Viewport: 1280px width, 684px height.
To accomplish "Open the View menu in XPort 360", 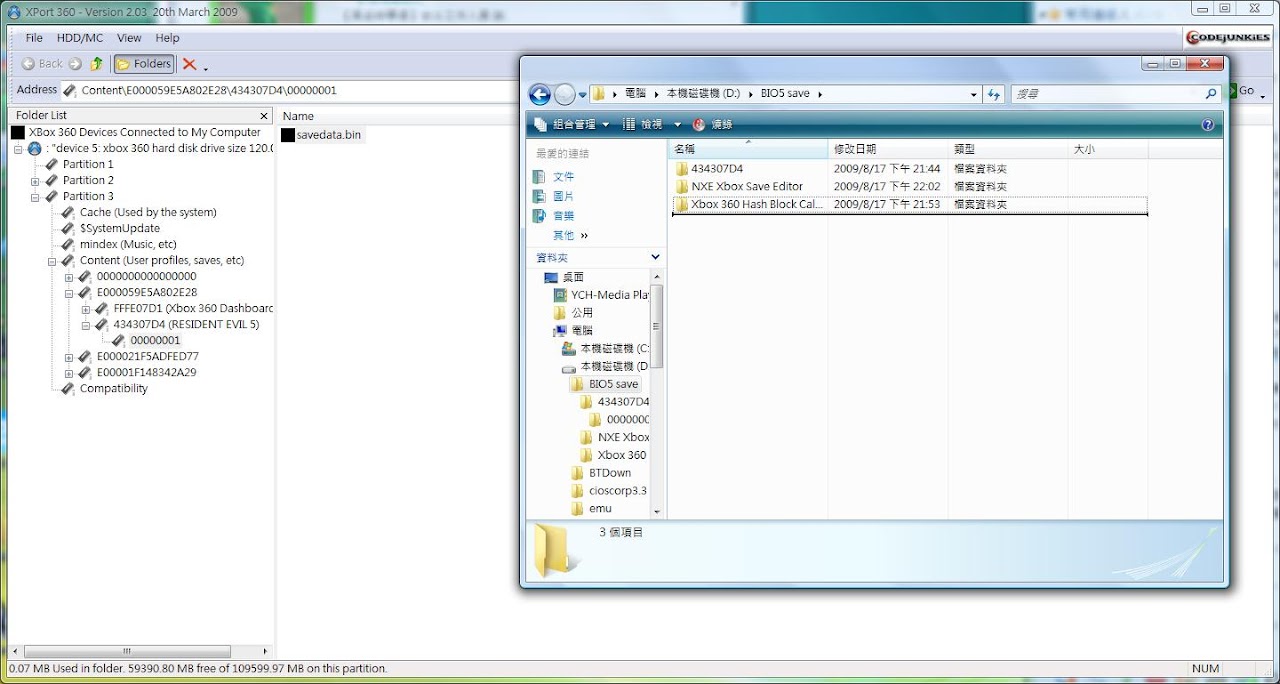I will (129, 38).
